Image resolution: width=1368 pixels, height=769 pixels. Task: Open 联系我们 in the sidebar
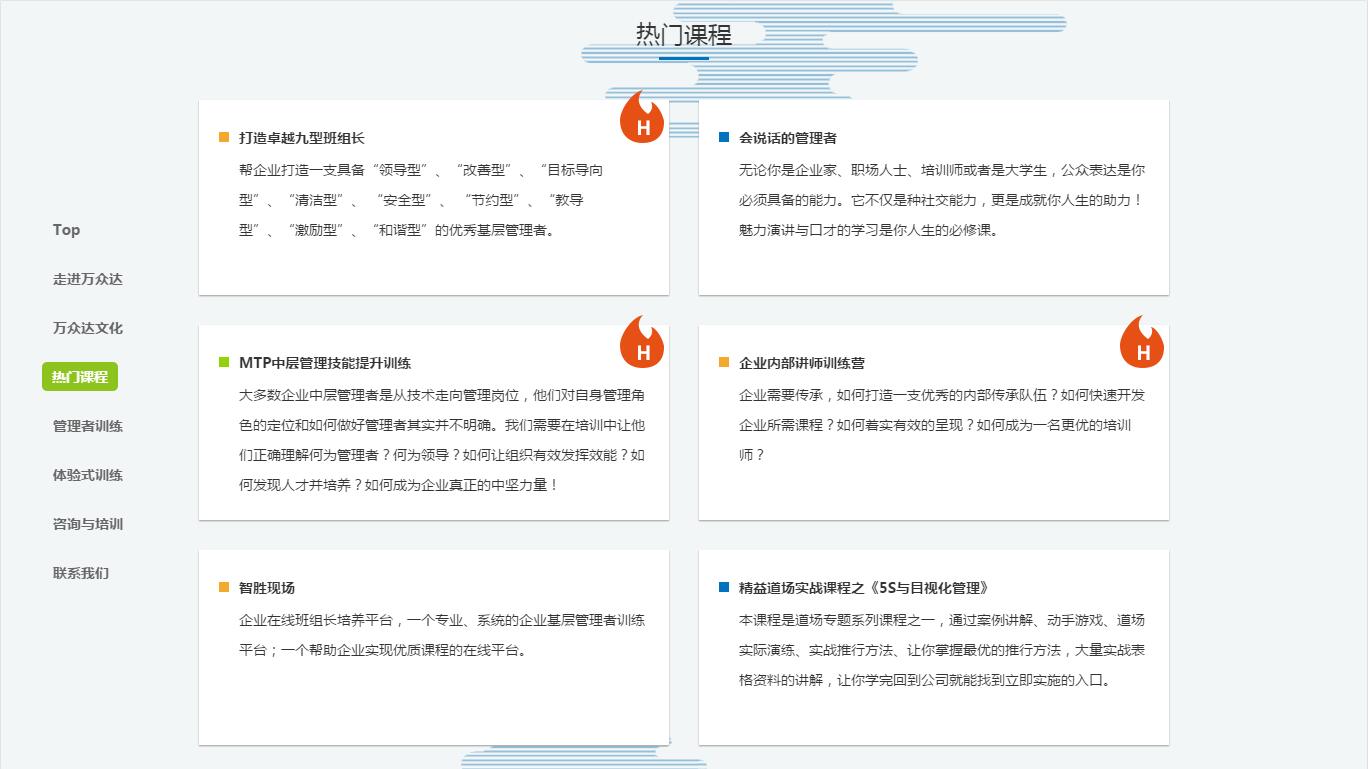click(x=80, y=573)
